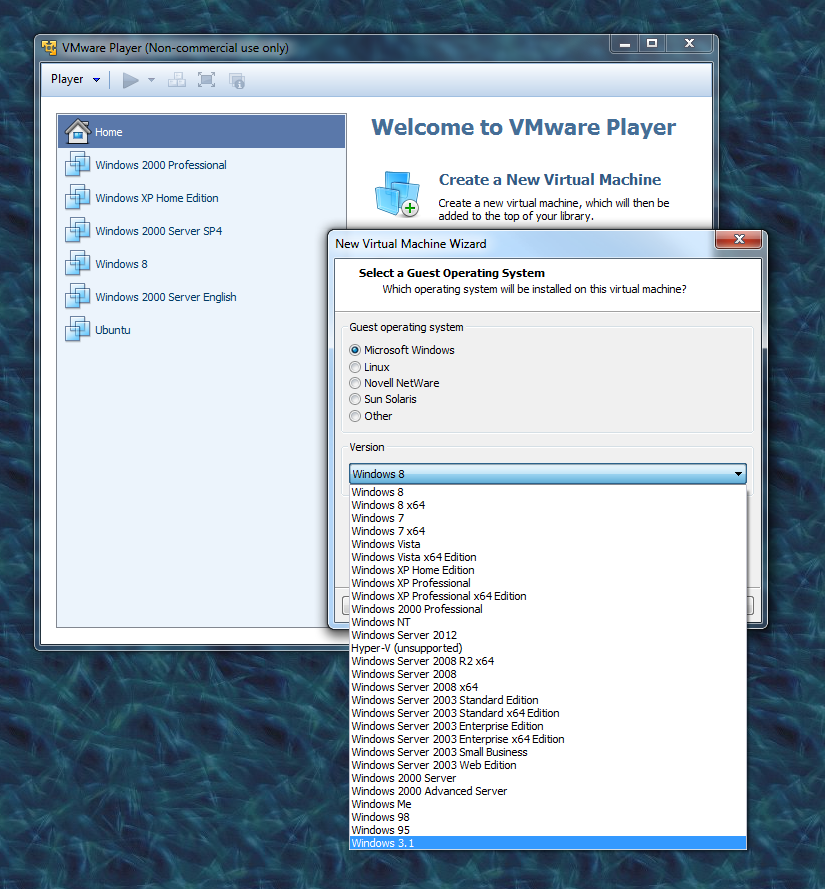Click the Send Ctrl+Alt+Del keyboard icon
Screen dimensions: 825x889
[176, 80]
